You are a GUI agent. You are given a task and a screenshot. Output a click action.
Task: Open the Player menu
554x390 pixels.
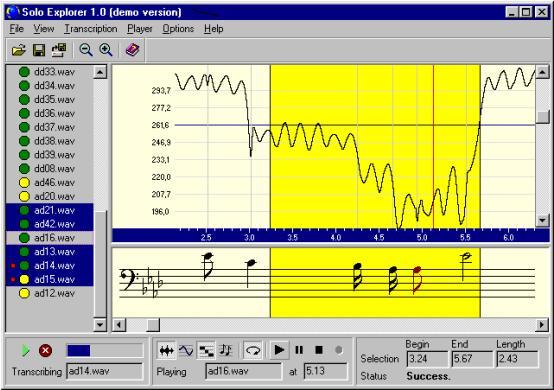[x=140, y=29]
